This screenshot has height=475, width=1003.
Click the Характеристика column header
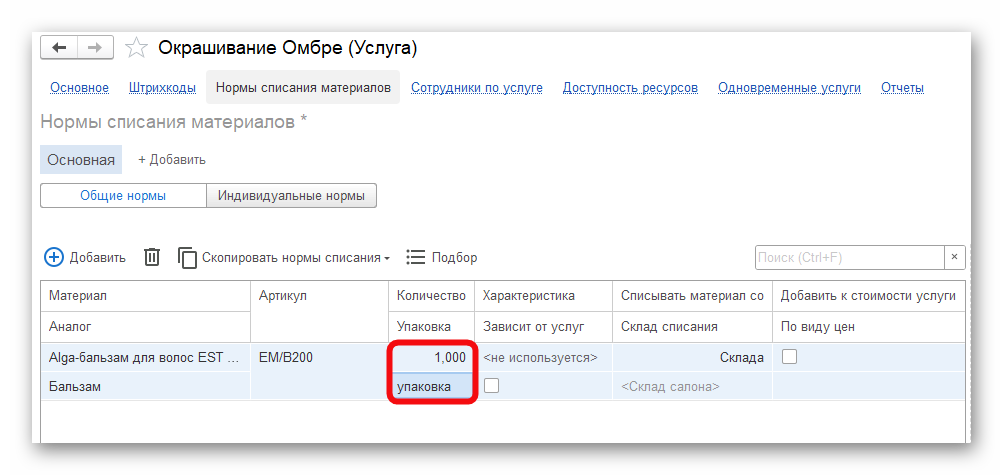tap(543, 295)
